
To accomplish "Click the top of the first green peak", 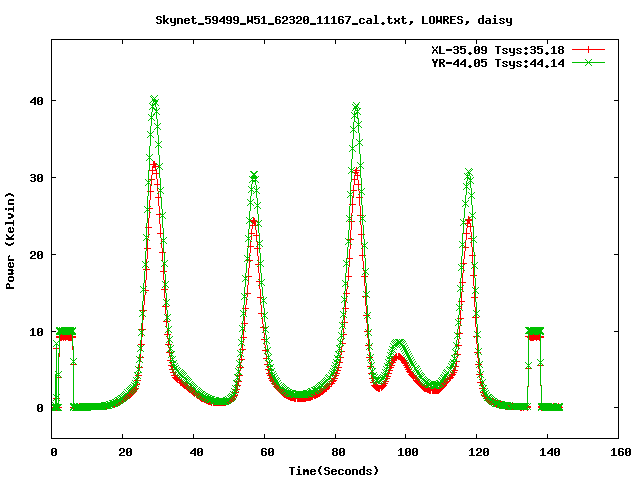I will pyautogui.click(x=154, y=100).
